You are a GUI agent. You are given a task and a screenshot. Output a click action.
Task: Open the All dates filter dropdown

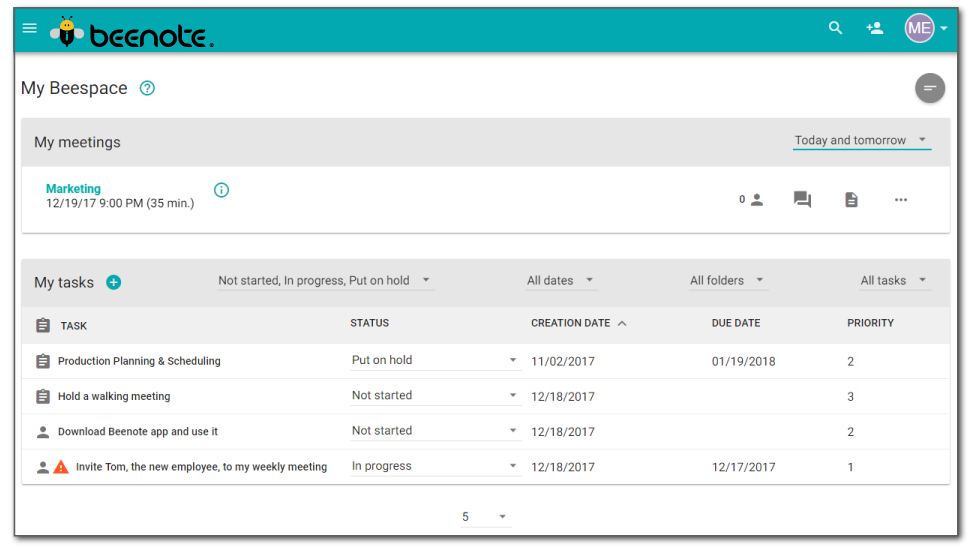pos(561,281)
